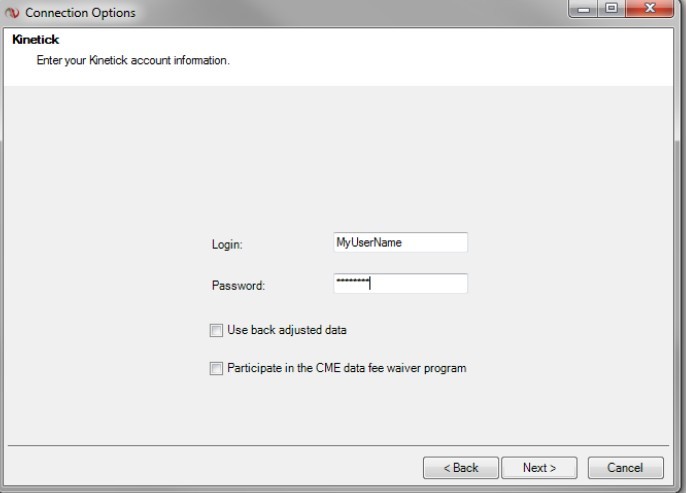686x493 pixels.
Task: Click the Kinetick heading text
Action: (x=35, y=40)
